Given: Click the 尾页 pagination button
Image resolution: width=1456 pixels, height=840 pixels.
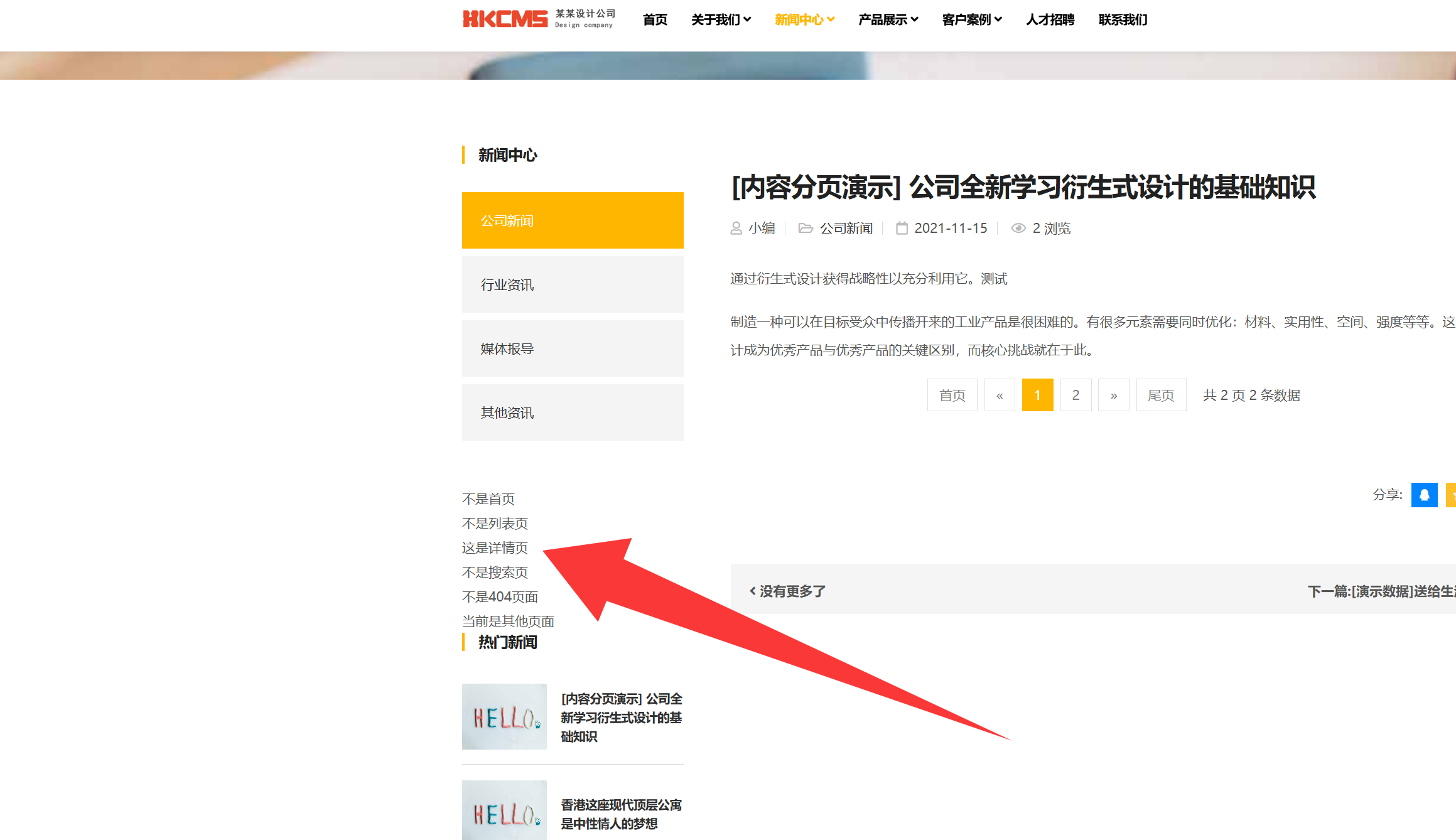Looking at the screenshot, I should (1160, 396).
